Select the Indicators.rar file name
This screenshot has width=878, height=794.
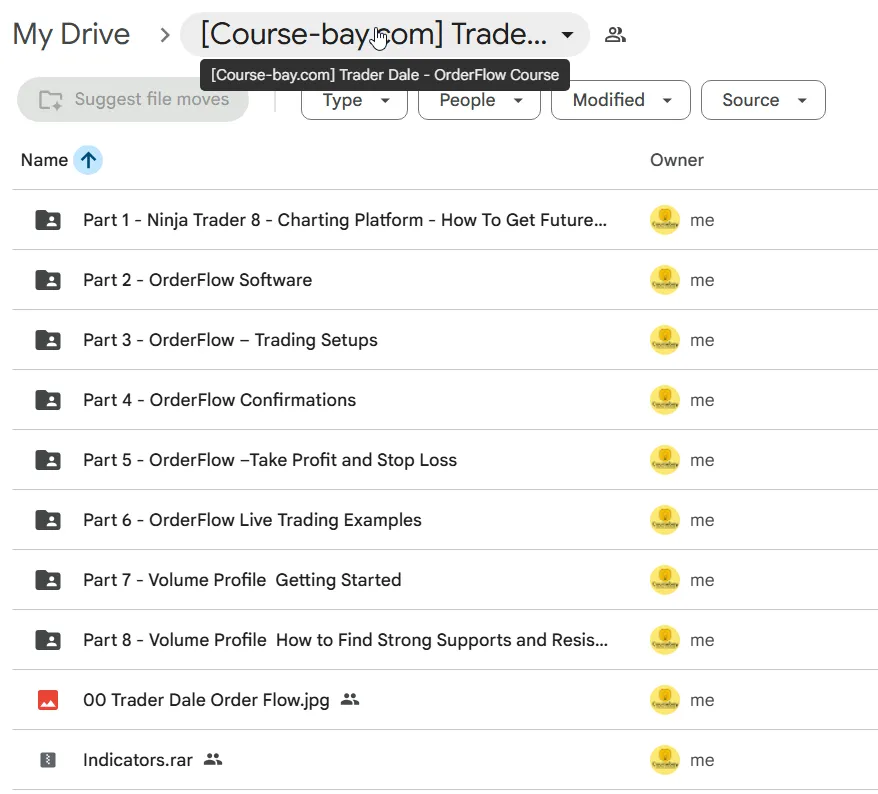(138, 760)
